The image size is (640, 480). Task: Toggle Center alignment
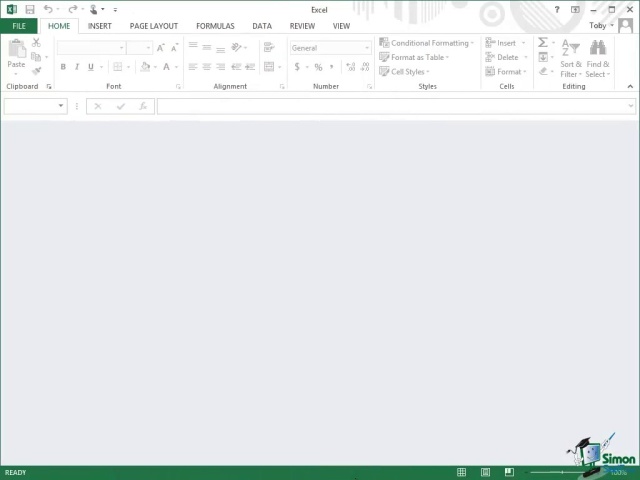(x=207, y=67)
